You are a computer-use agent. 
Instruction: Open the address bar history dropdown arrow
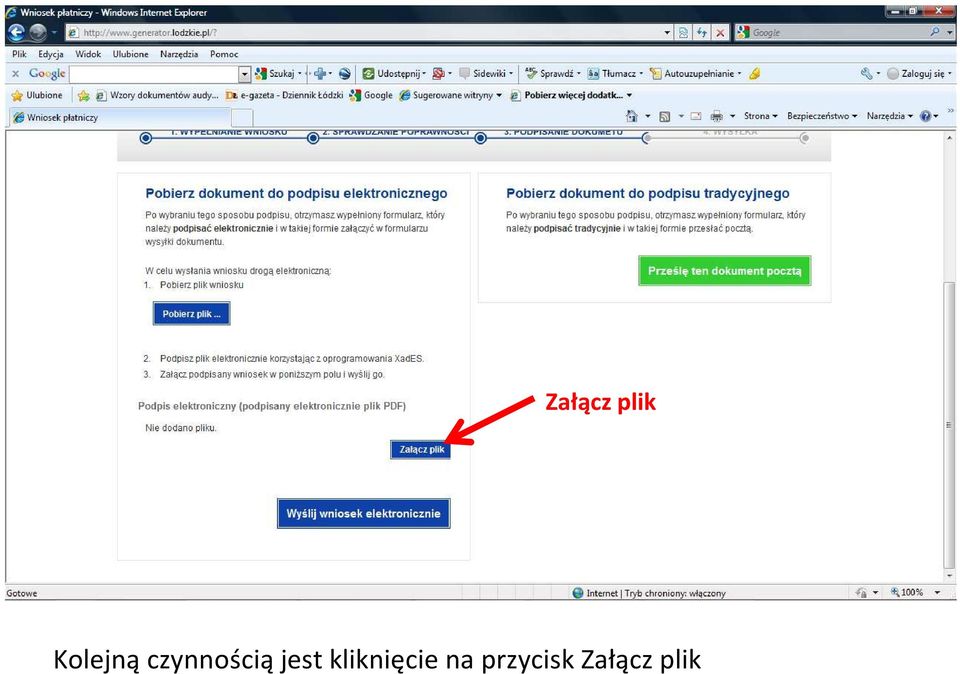click(667, 32)
